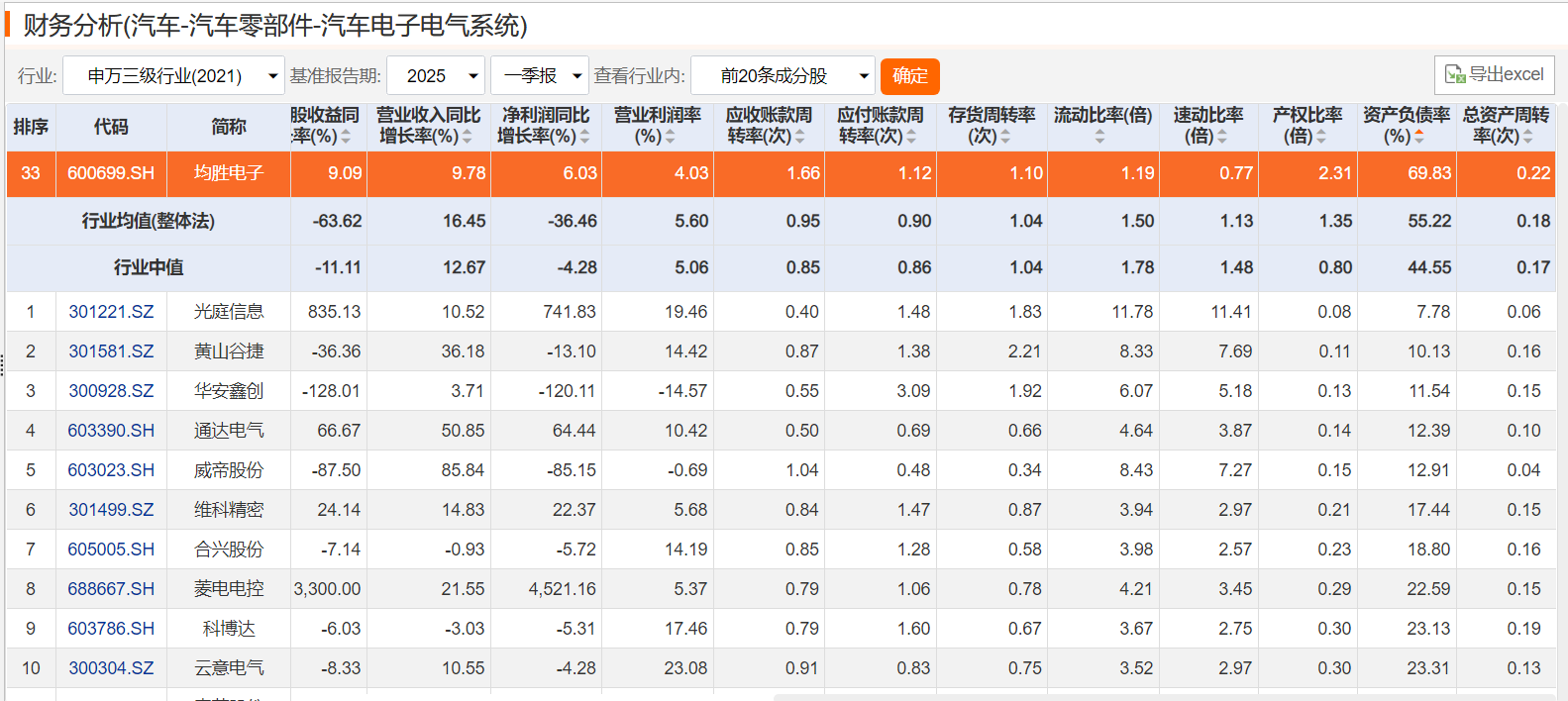Click value 835.13 in 光庭信息 row
This screenshot has width=1568, height=701.
(335, 312)
